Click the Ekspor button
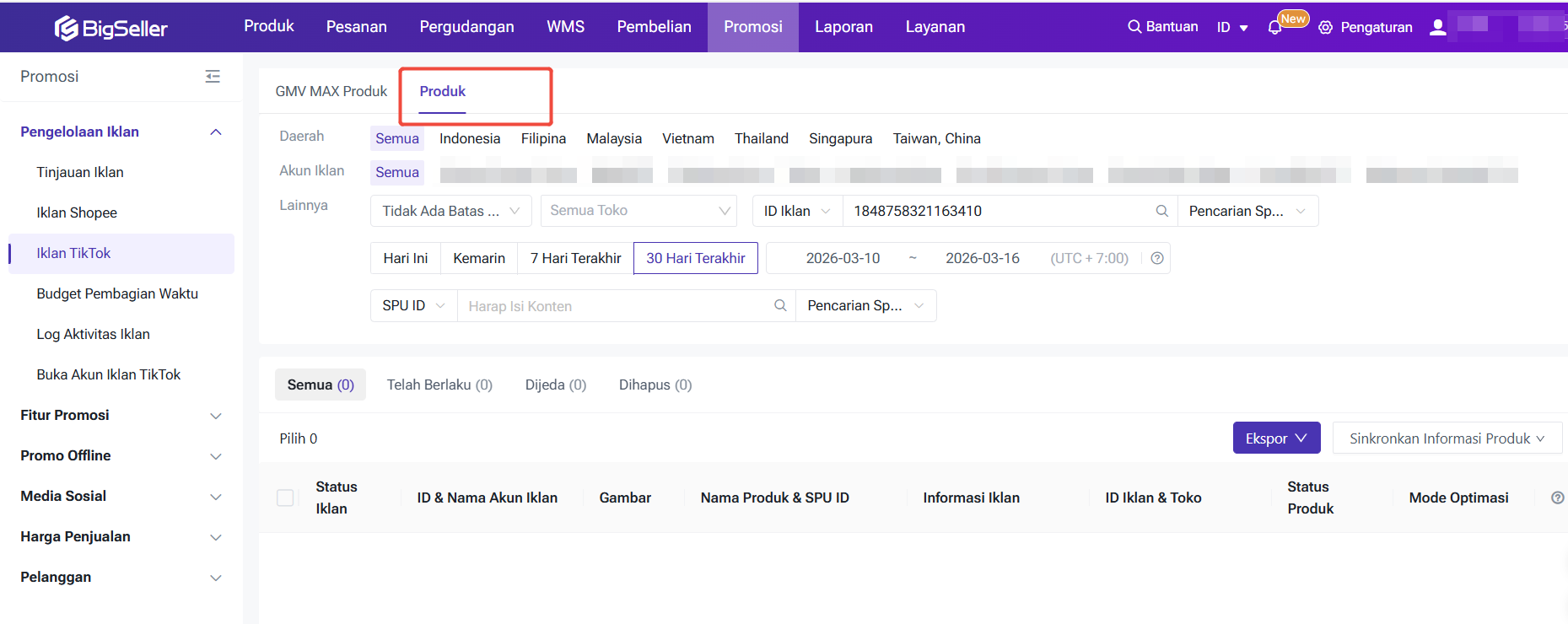The height and width of the screenshot is (624, 1568). point(1275,438)
